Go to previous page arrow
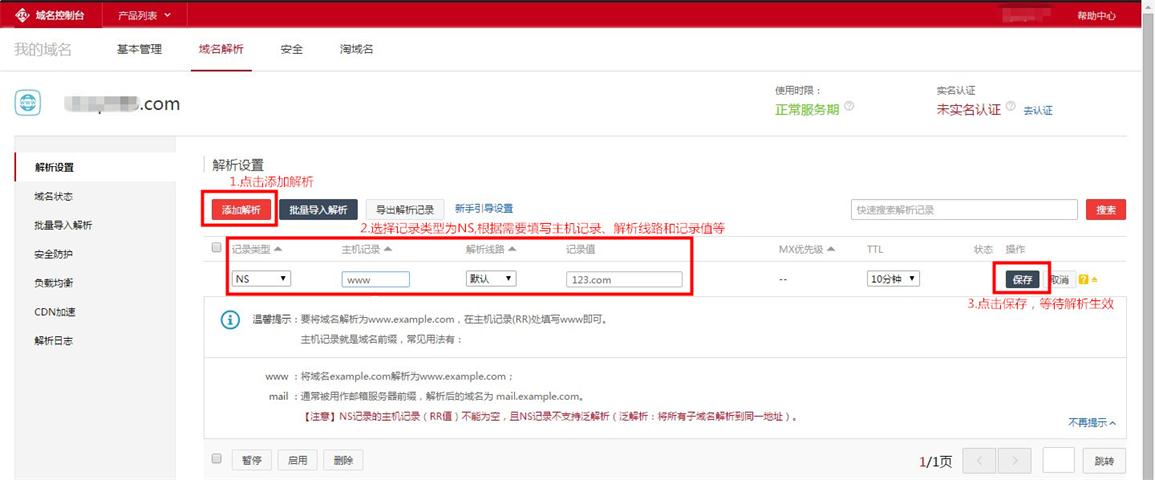 pyautogui.click(x=979, y=460)
